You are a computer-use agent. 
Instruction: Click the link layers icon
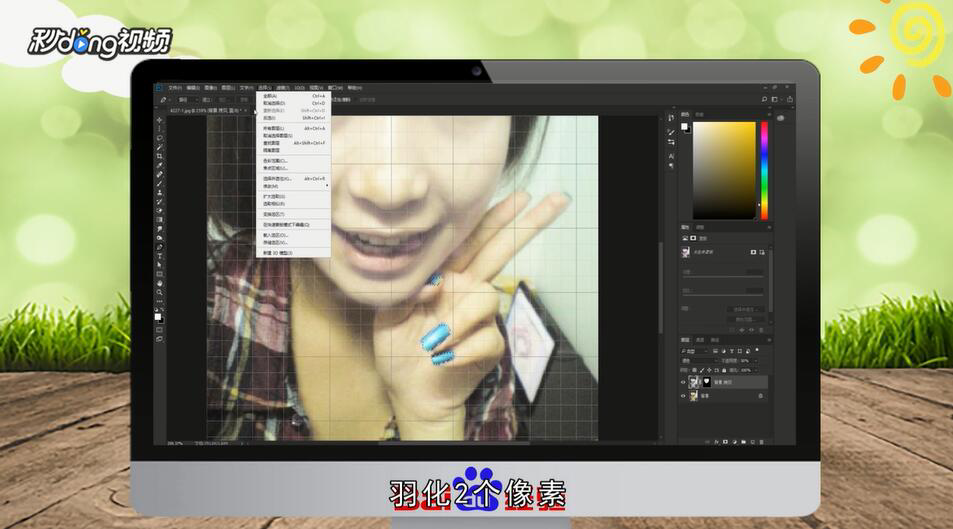tap(707, 442)
